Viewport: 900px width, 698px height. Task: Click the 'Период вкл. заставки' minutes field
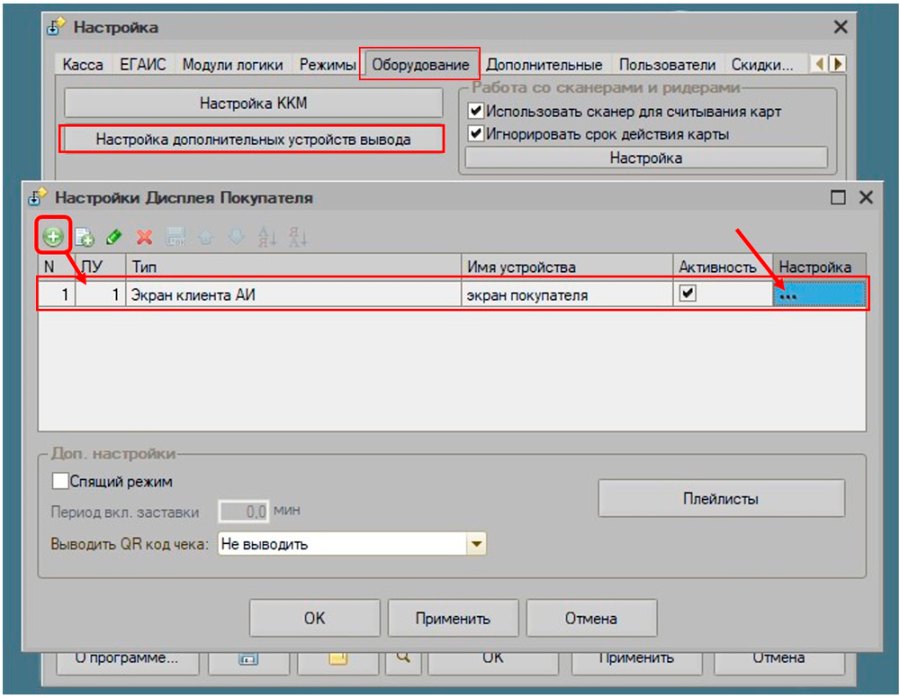(243, 511)
